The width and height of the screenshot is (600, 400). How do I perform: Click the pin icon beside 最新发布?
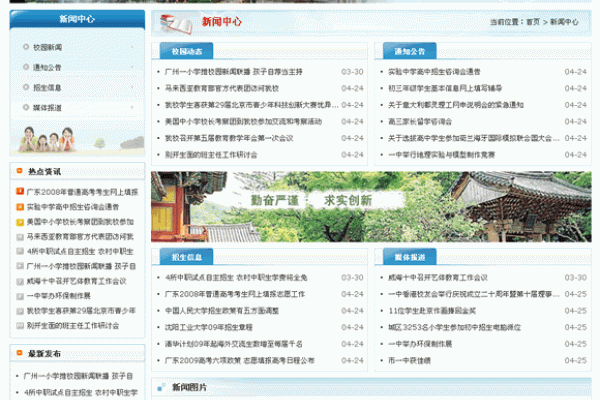pos(20,354)
